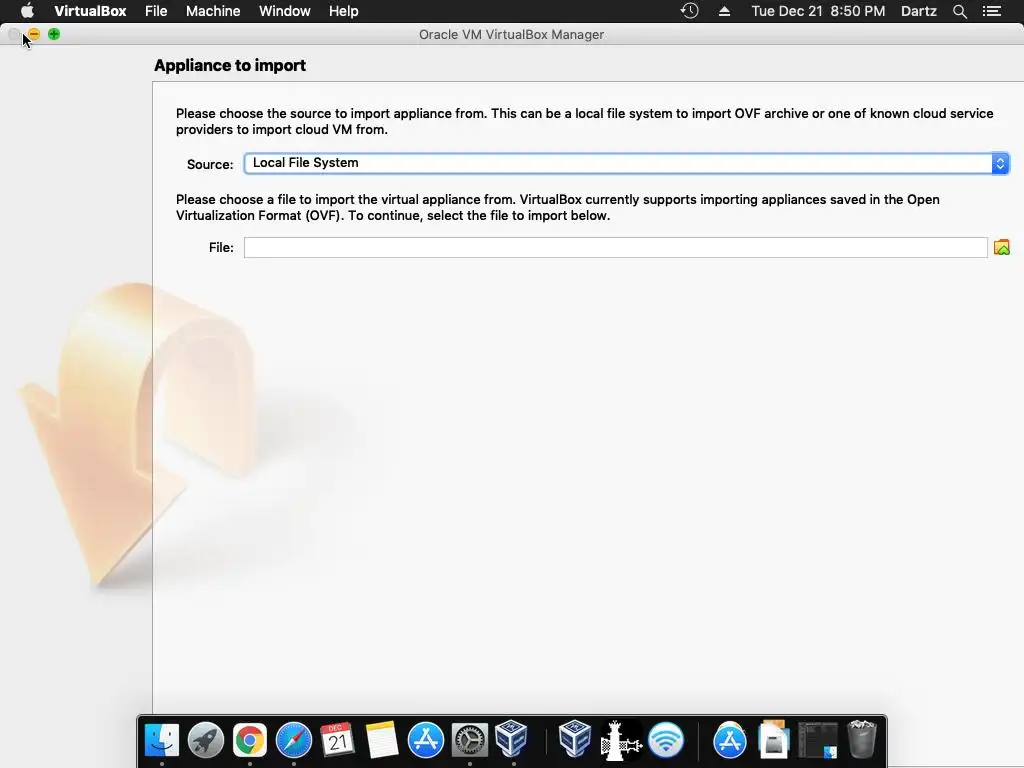Click the Time Machine menu bar icon

[689, 11]
